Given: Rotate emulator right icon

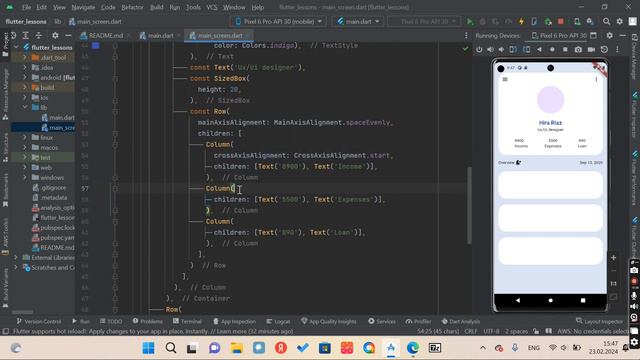Looking at the screenshot, I should (527, 49).
